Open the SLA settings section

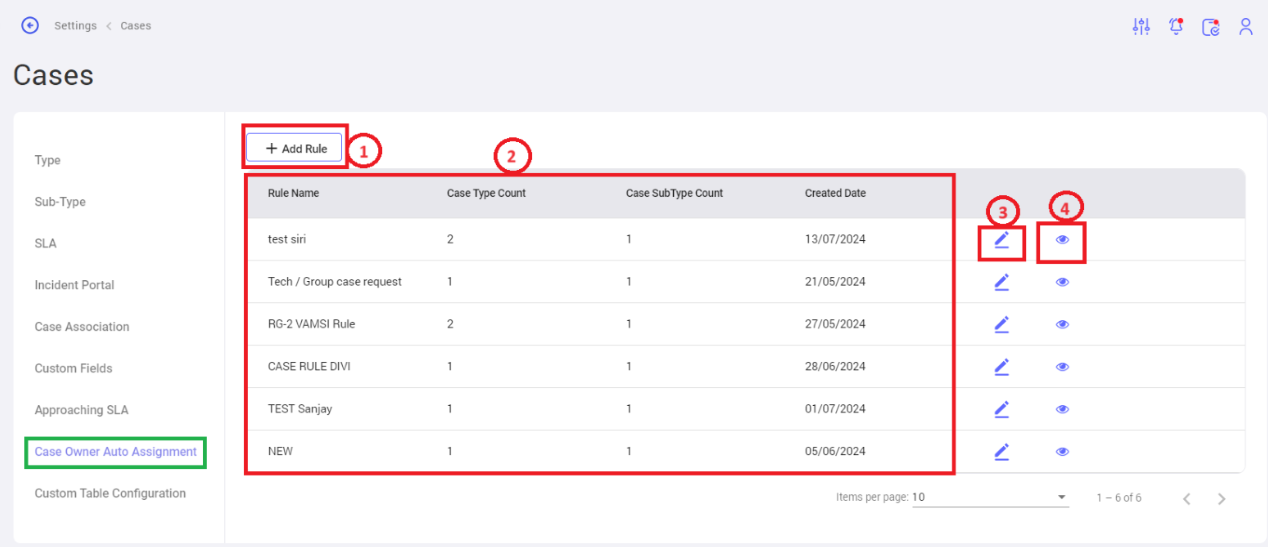[46, 243]
